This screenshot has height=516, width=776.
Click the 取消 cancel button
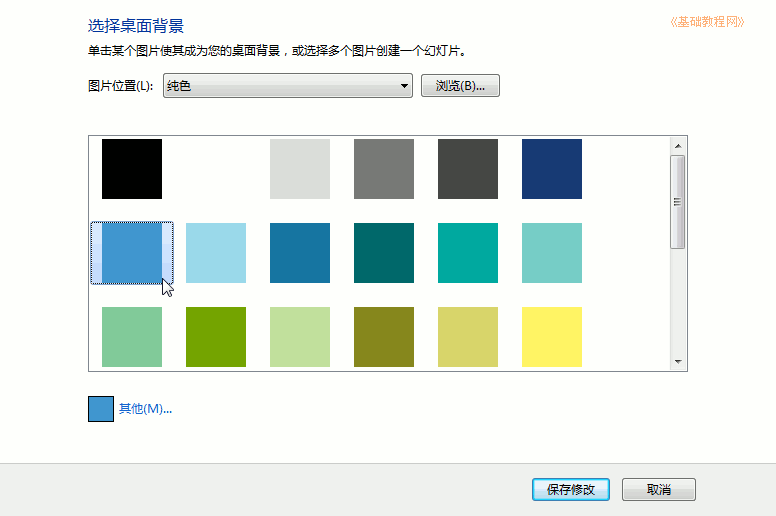pyautogui.click(x=659, y=489)
